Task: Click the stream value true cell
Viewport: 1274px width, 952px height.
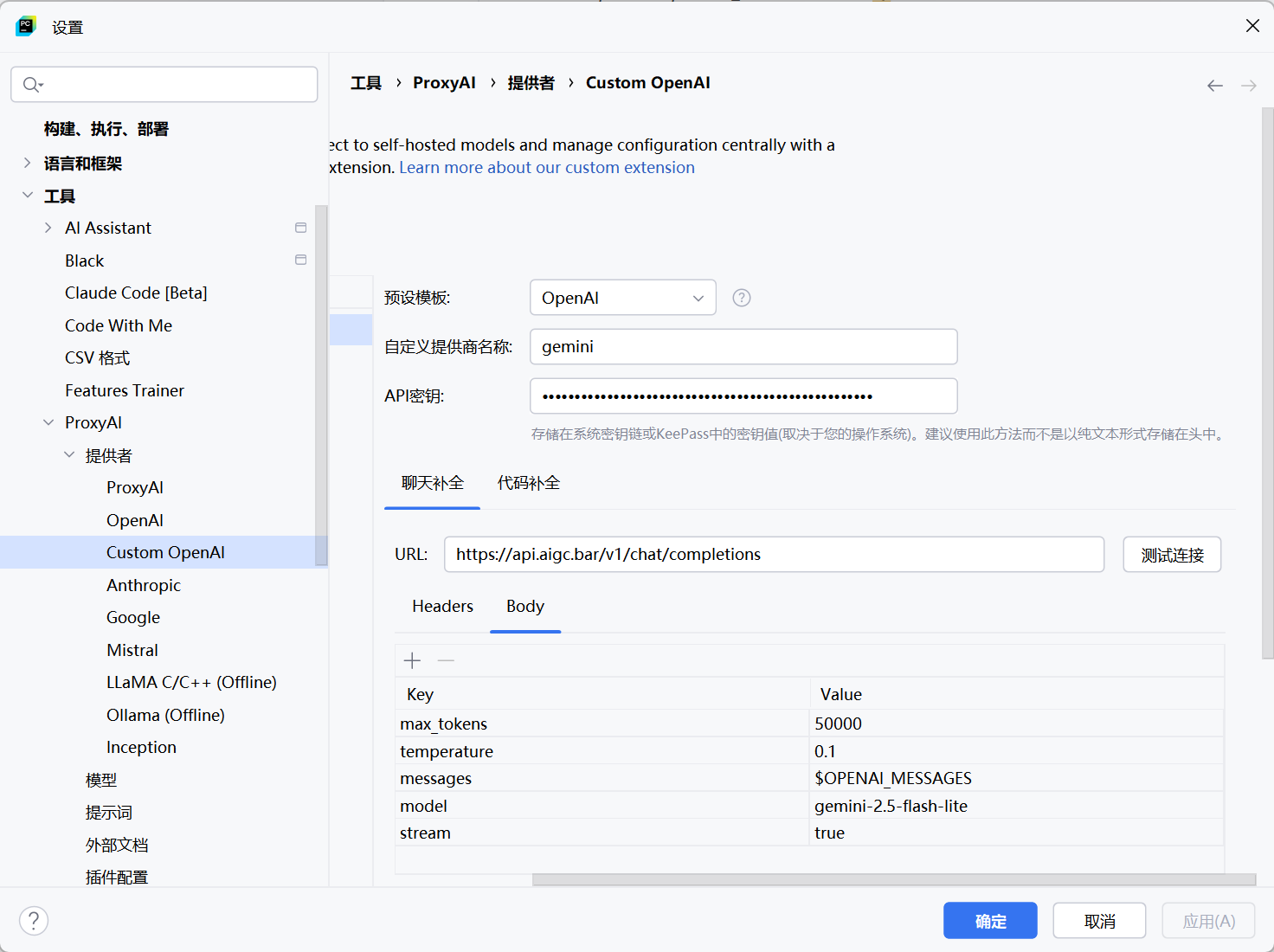Action: (x=1016, y=833)
